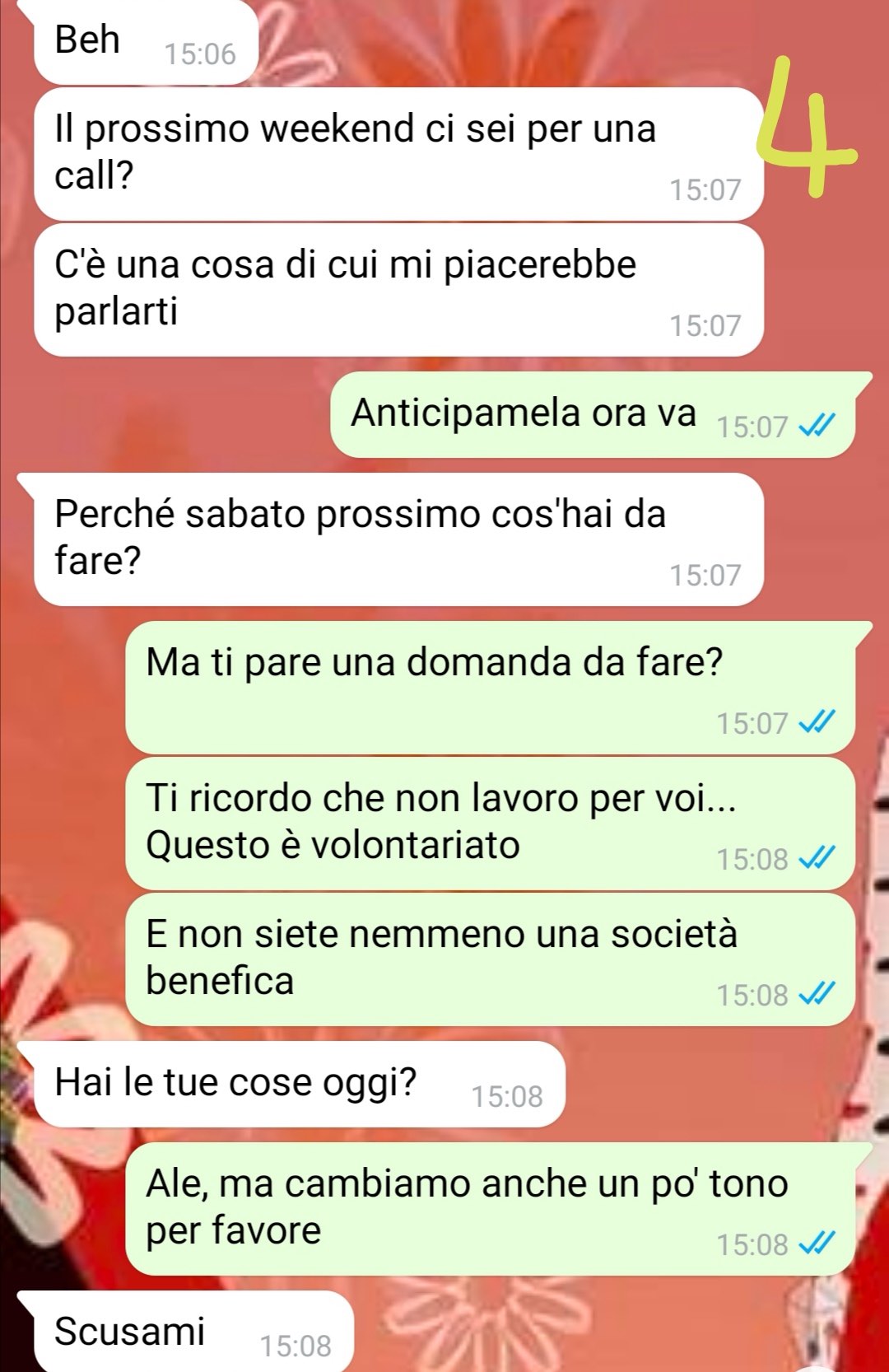Click the read ticks on the 'per favore' message
The height and width of the screenshot is (1372, 889).
pos(817,1244)
